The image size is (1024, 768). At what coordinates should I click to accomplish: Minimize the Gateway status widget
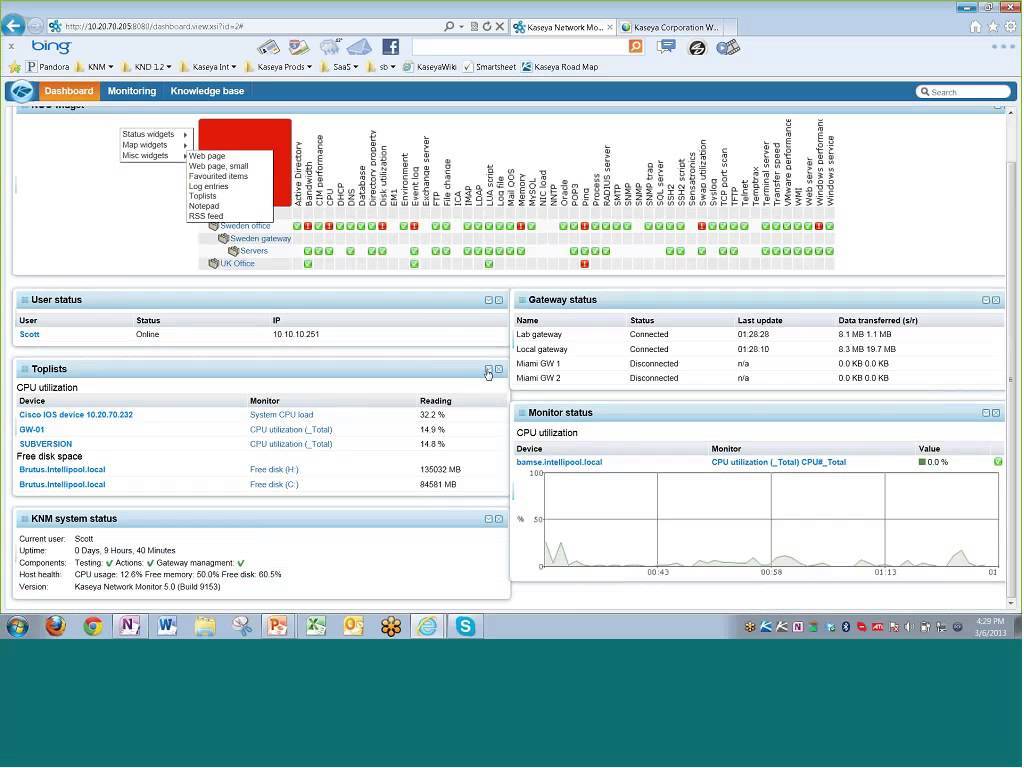(x=985, y=299)
